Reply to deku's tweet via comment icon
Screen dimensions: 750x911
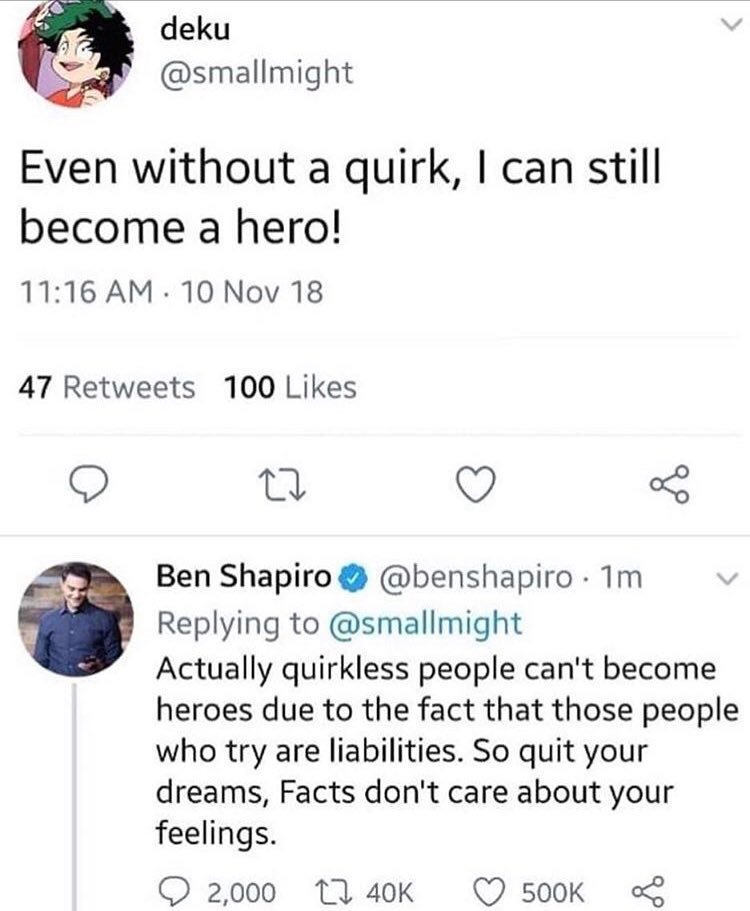tap(88, 485)
